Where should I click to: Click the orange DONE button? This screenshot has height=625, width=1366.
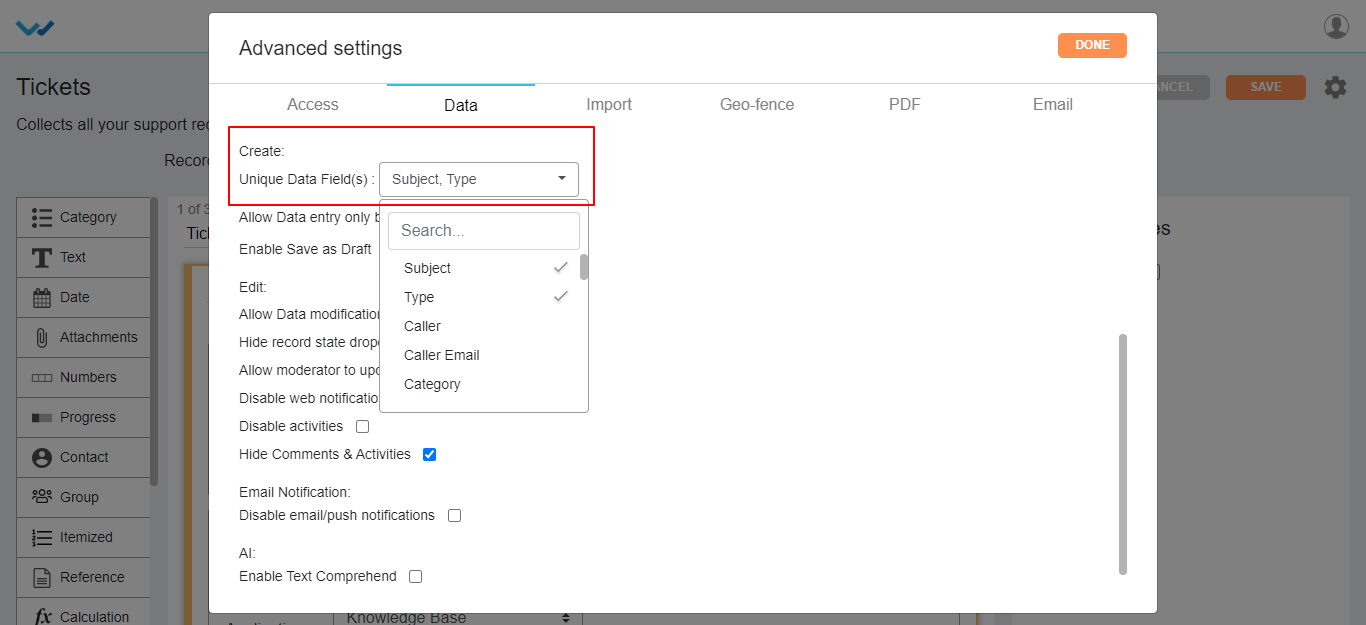tap(1092, 45)
